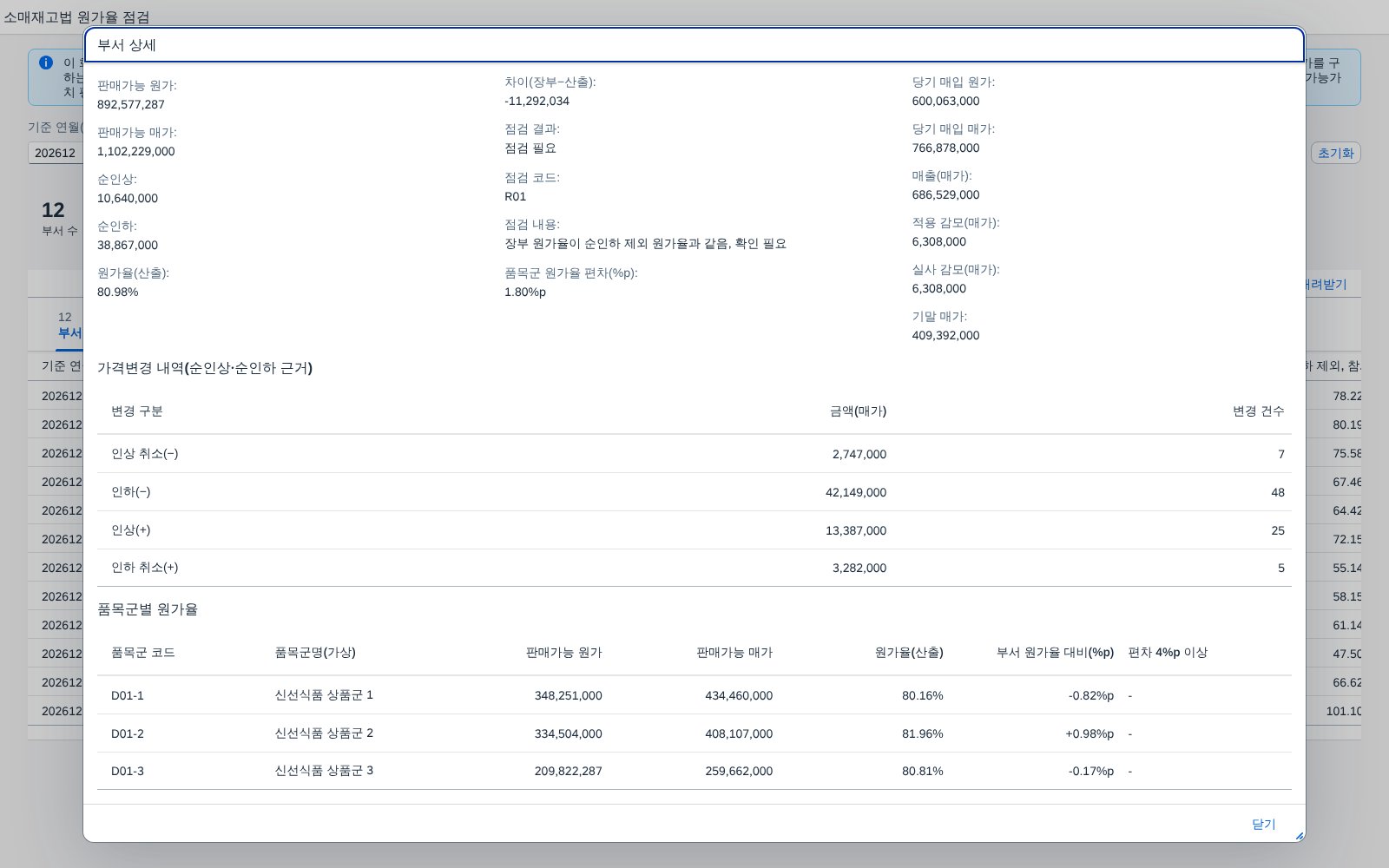Click the 순인하 value 38,867,000
The image size is (1389, 868).
tap(128, 245)
